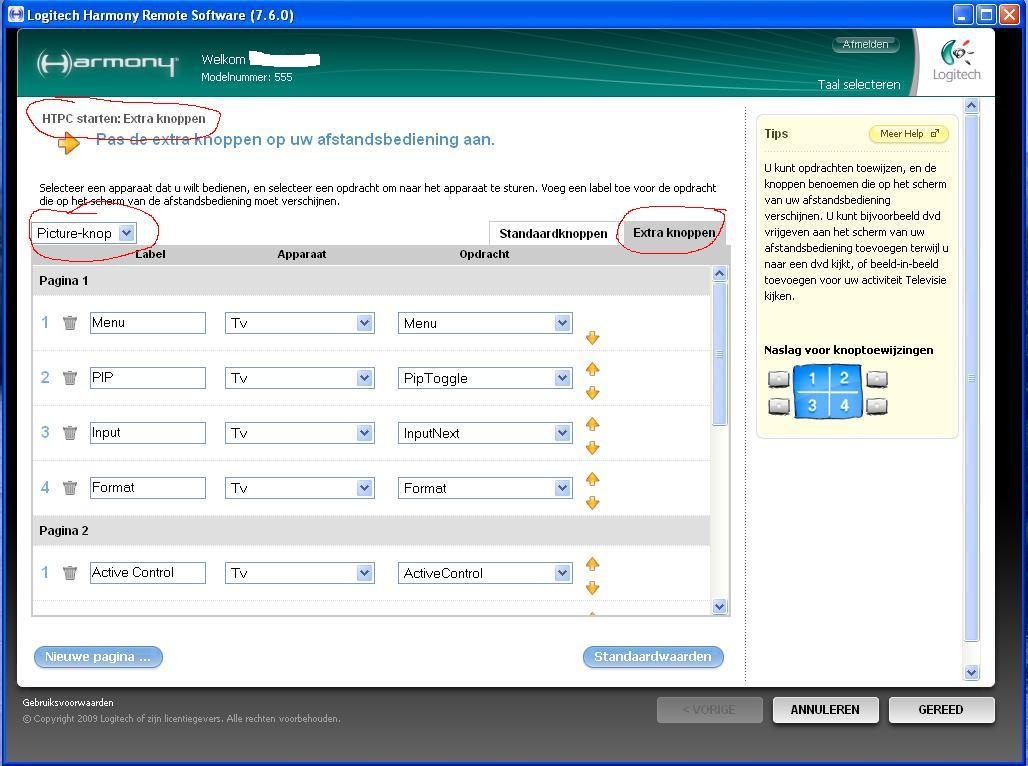Click button 1 in the assignment reference diagram

811,378
